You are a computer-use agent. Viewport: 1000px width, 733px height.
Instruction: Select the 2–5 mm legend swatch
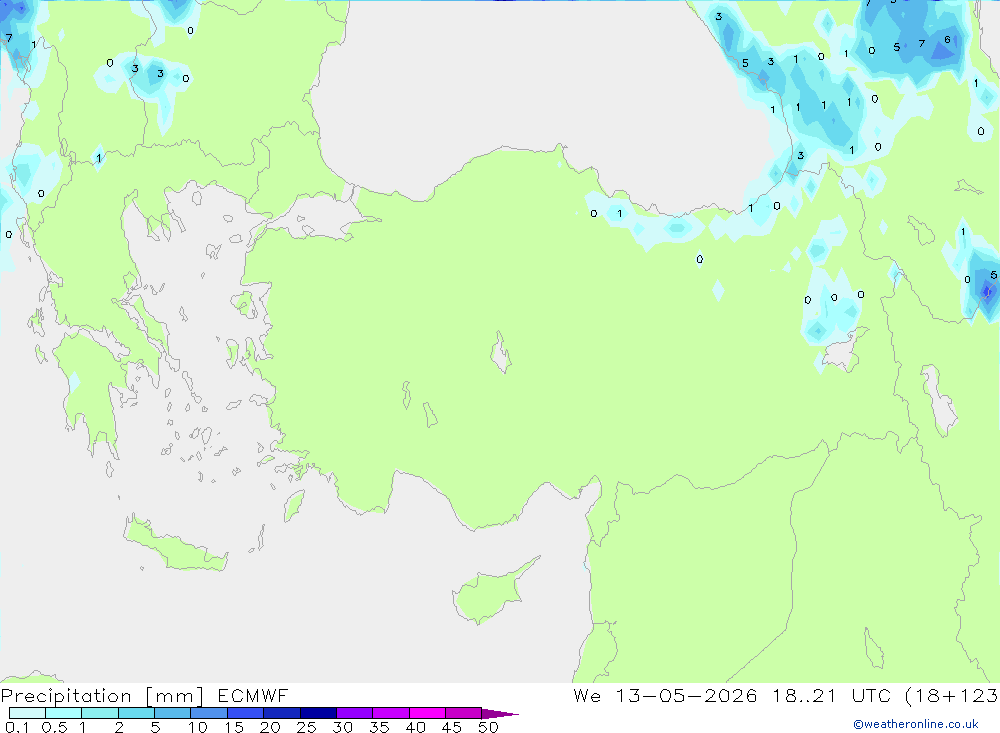click(136, 713)
